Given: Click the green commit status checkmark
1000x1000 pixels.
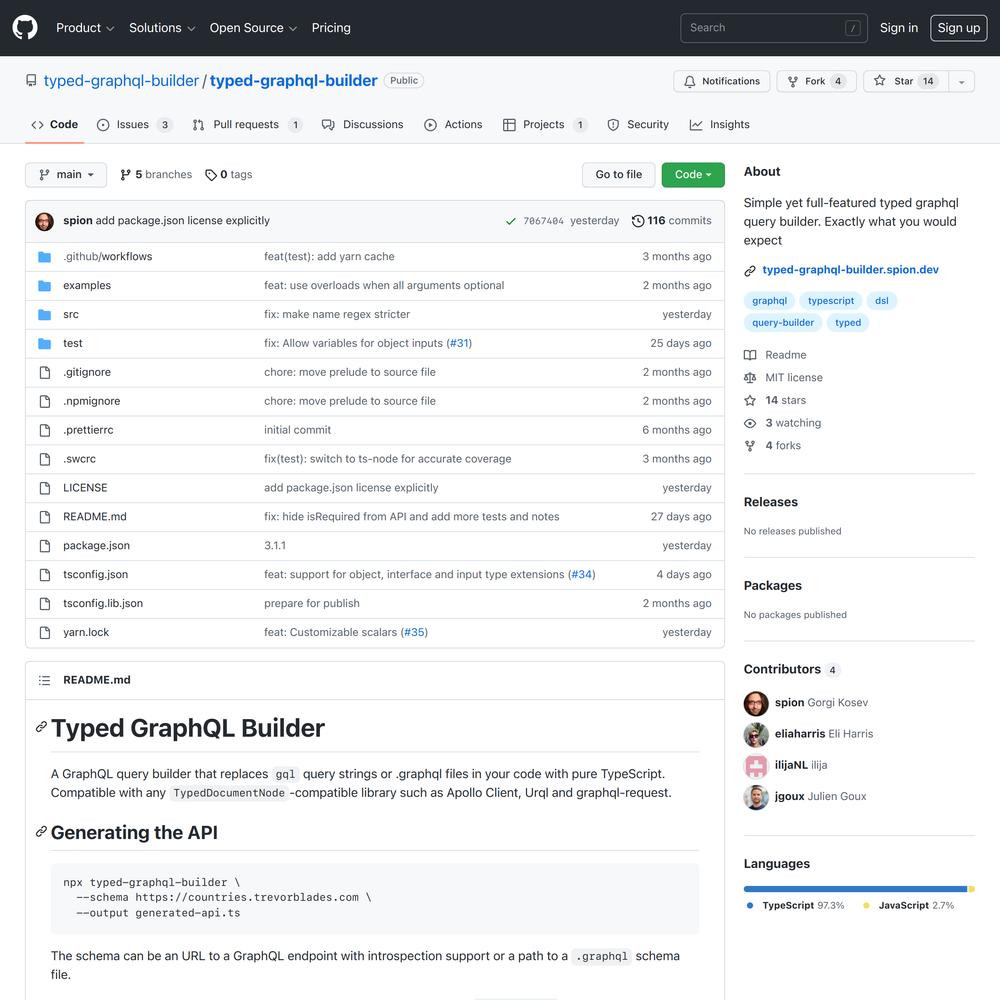Looking at the screenshot, I should pos(510,221).
